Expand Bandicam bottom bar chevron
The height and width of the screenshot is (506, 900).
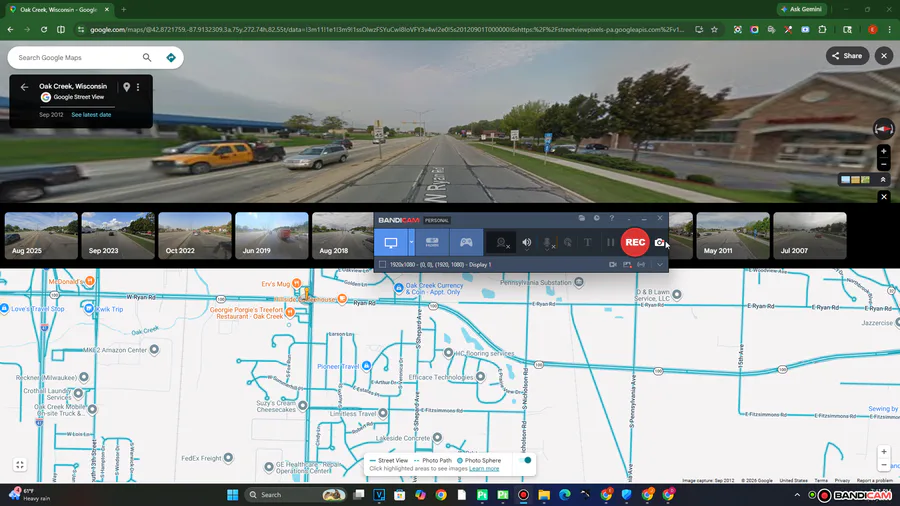[x=660, y=264]
